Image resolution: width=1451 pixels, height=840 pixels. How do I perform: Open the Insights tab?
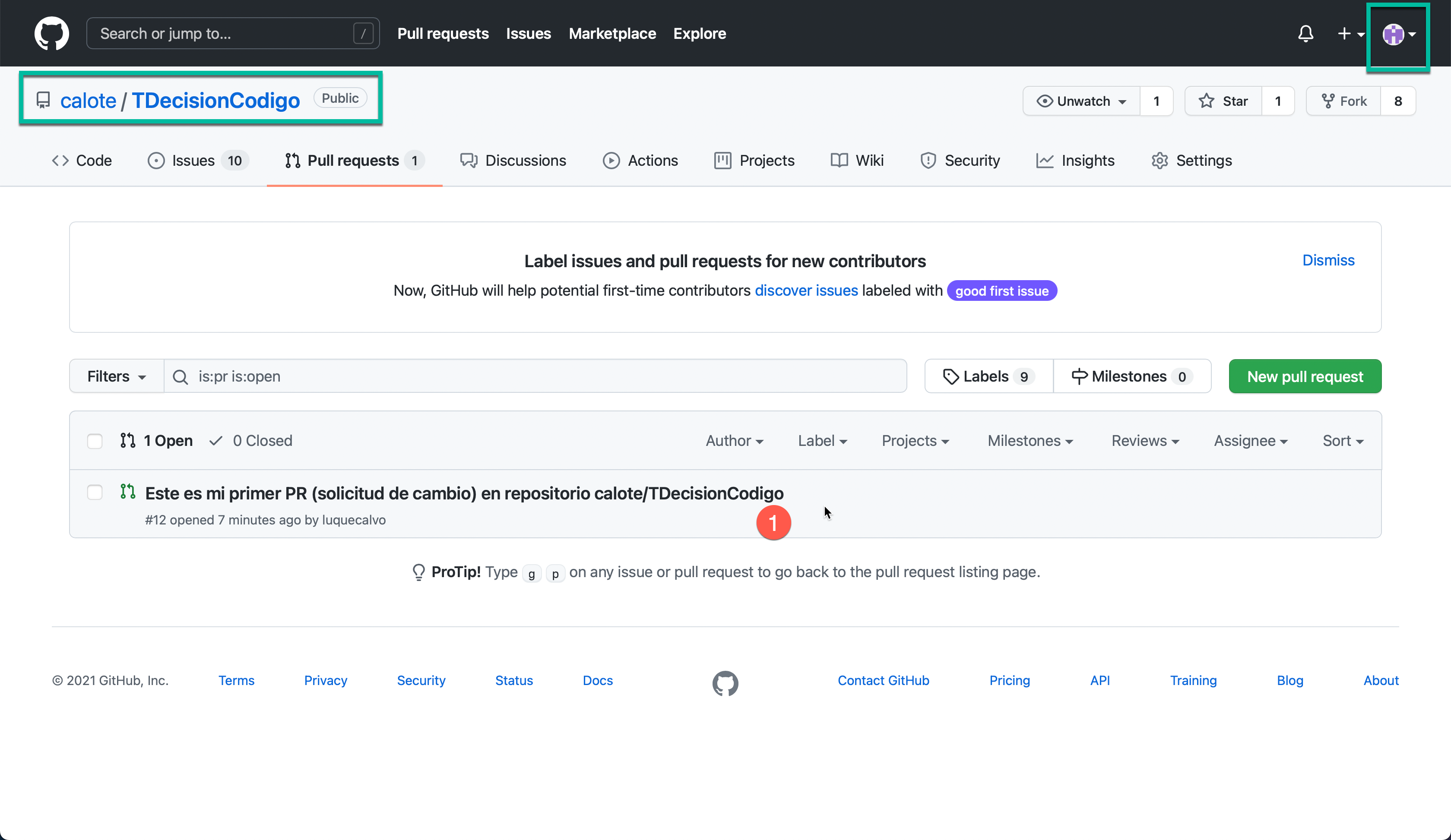pos(1075,161)
